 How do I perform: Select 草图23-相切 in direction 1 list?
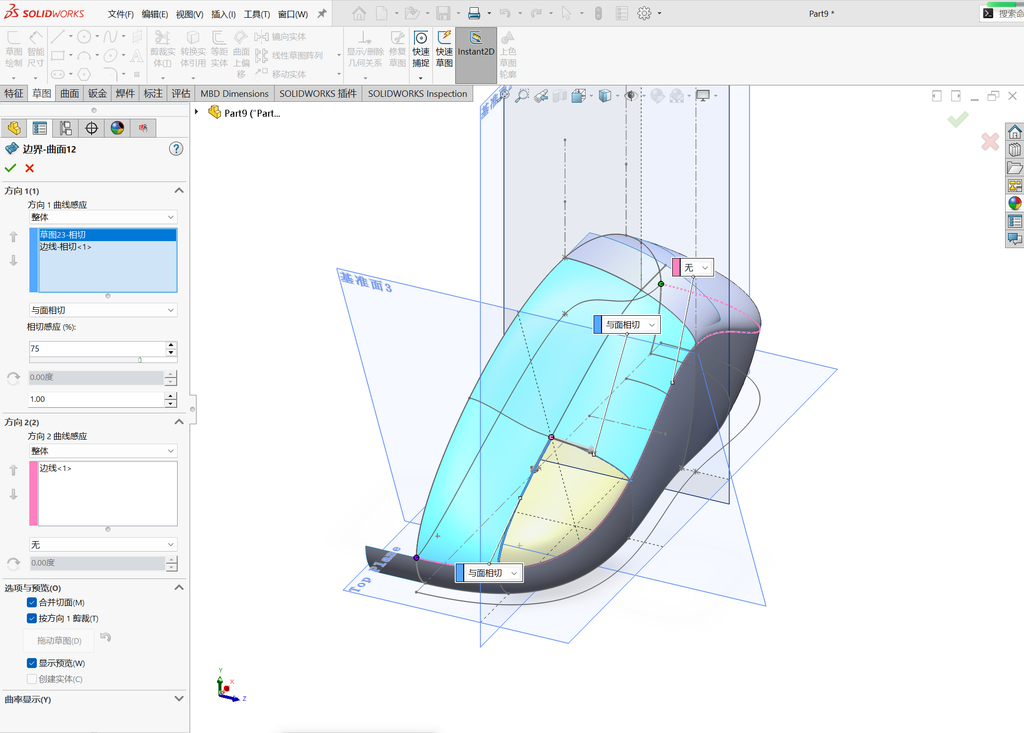108,235
